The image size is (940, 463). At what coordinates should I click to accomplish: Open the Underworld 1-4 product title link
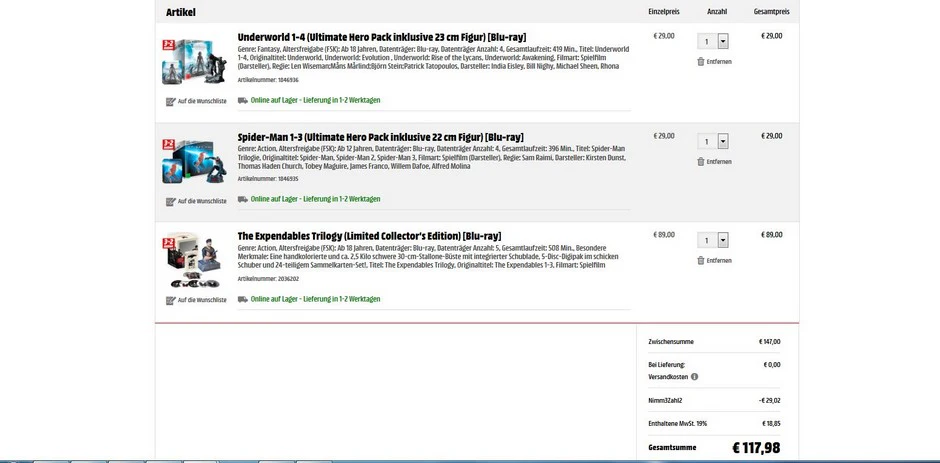(382, 37)
